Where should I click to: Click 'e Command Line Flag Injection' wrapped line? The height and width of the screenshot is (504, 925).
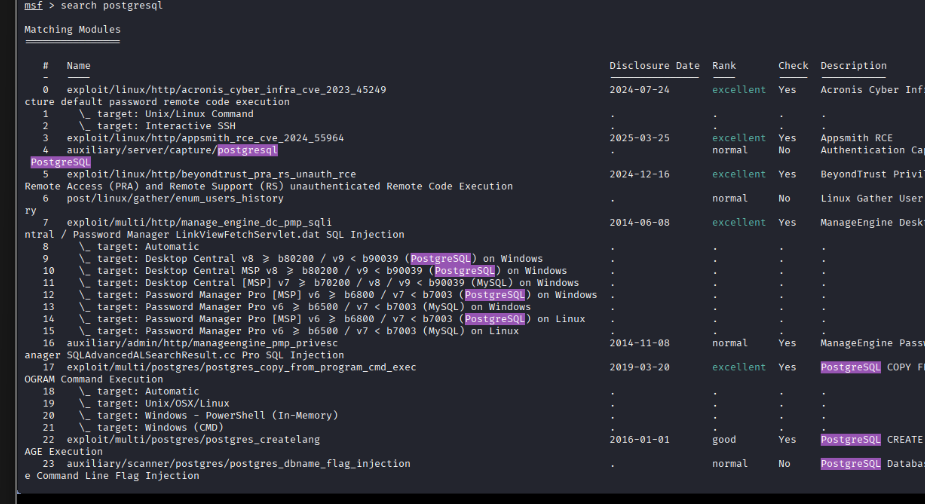111,476
